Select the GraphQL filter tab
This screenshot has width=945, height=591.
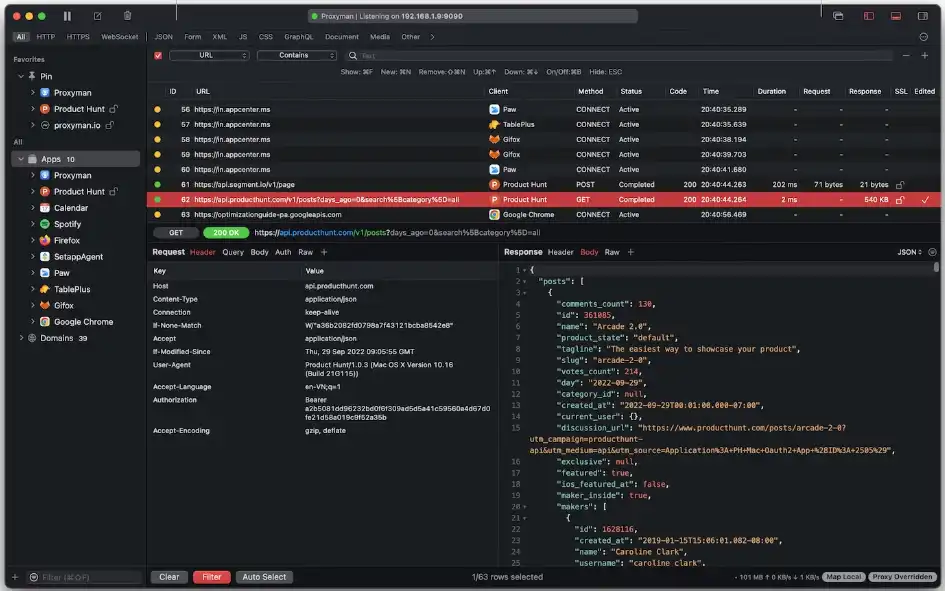(x=298, y=37)
